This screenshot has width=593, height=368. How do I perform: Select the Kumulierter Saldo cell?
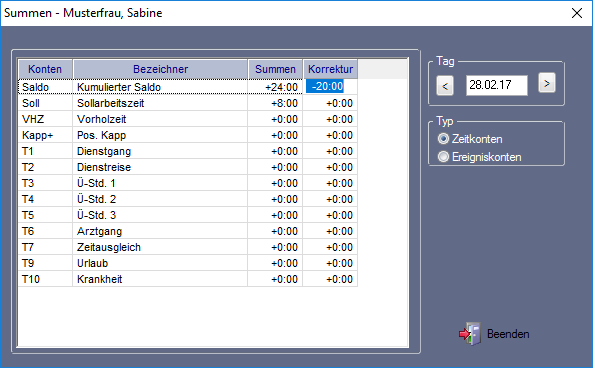point(160,87)
